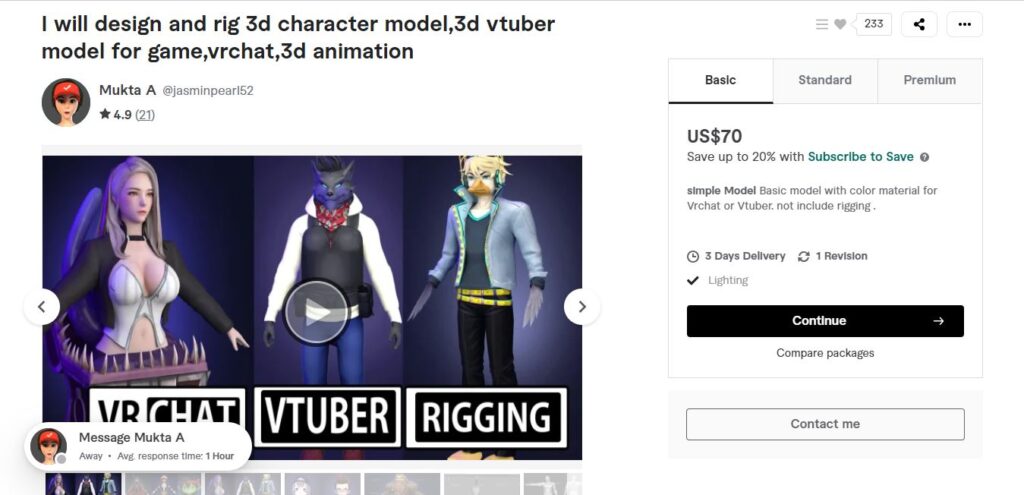1024x495 pixels.
Task: Select the first gallery thumbnail below the video
Action: [x=83, y=484]
